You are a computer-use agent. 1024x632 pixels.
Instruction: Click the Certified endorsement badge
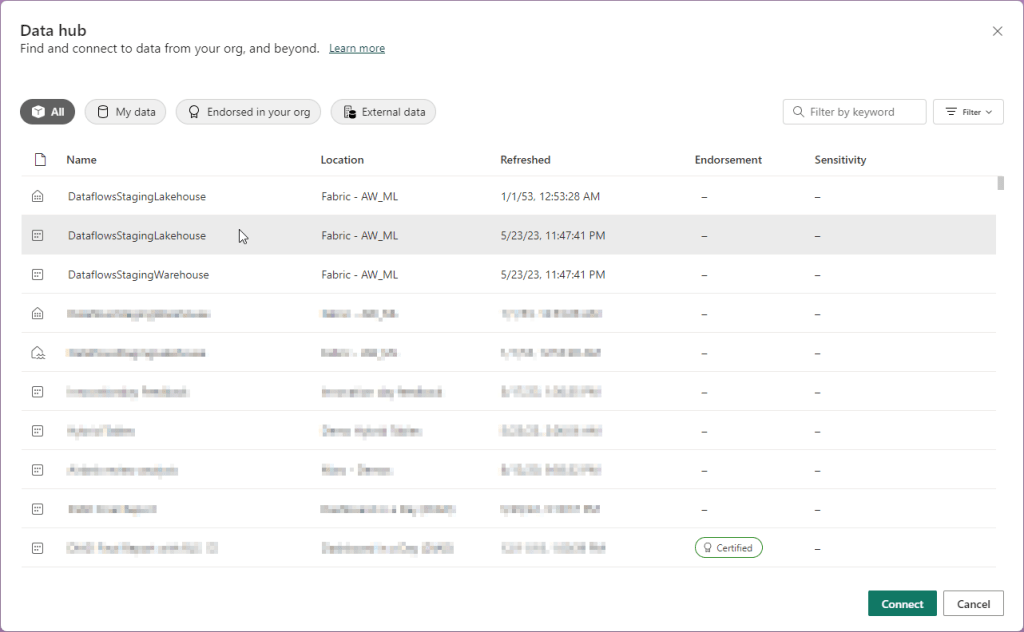pyautogui.click(x=728, y=548)
